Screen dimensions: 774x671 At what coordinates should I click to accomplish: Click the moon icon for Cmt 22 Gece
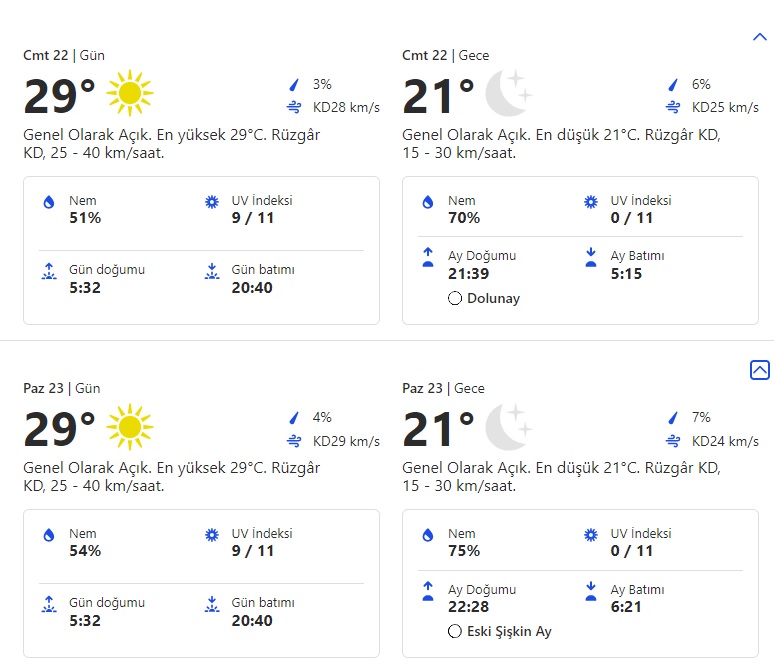click(508, 95)
